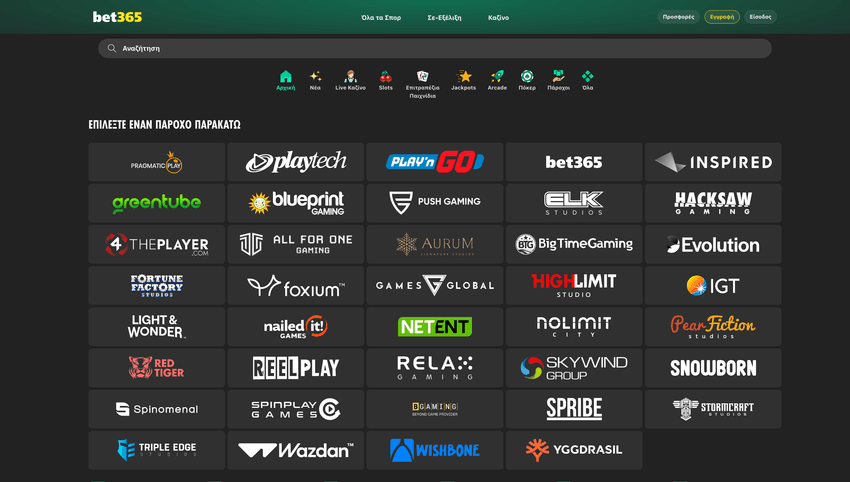Viewport: 850px width, 482px height.
Task: Pick the Games Global provider tile
Action: (x=435, y=286)
